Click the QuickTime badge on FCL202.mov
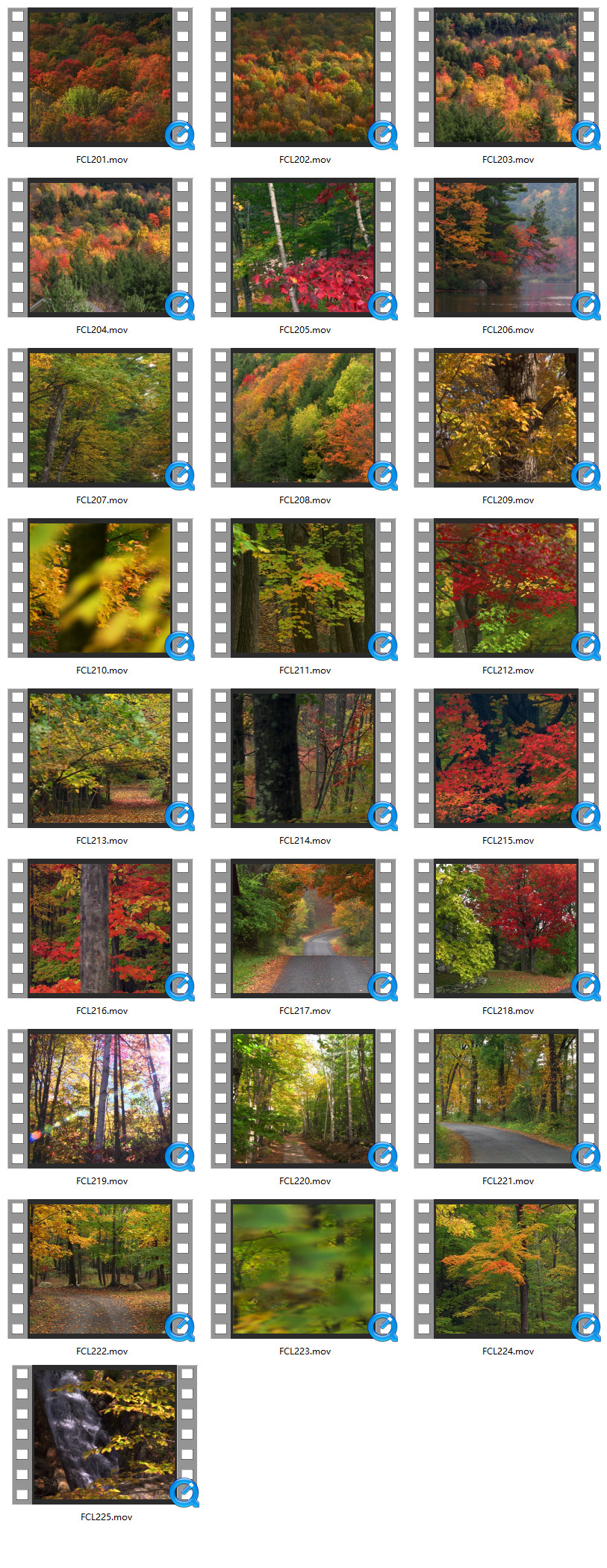This screenshot has width=607, height=1568. (x=383, y=135)
